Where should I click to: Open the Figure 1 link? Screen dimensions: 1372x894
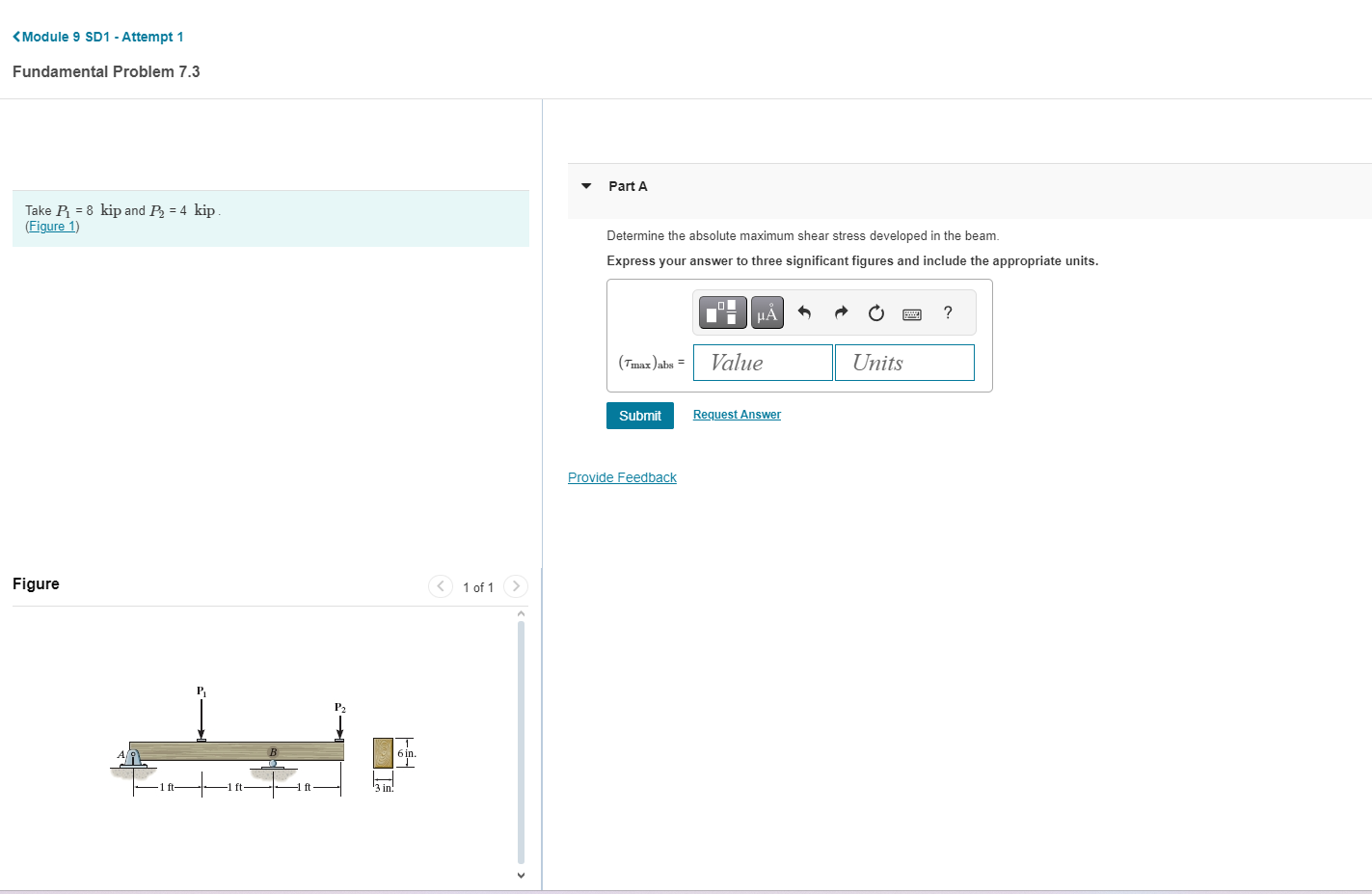tap(51, 226)
